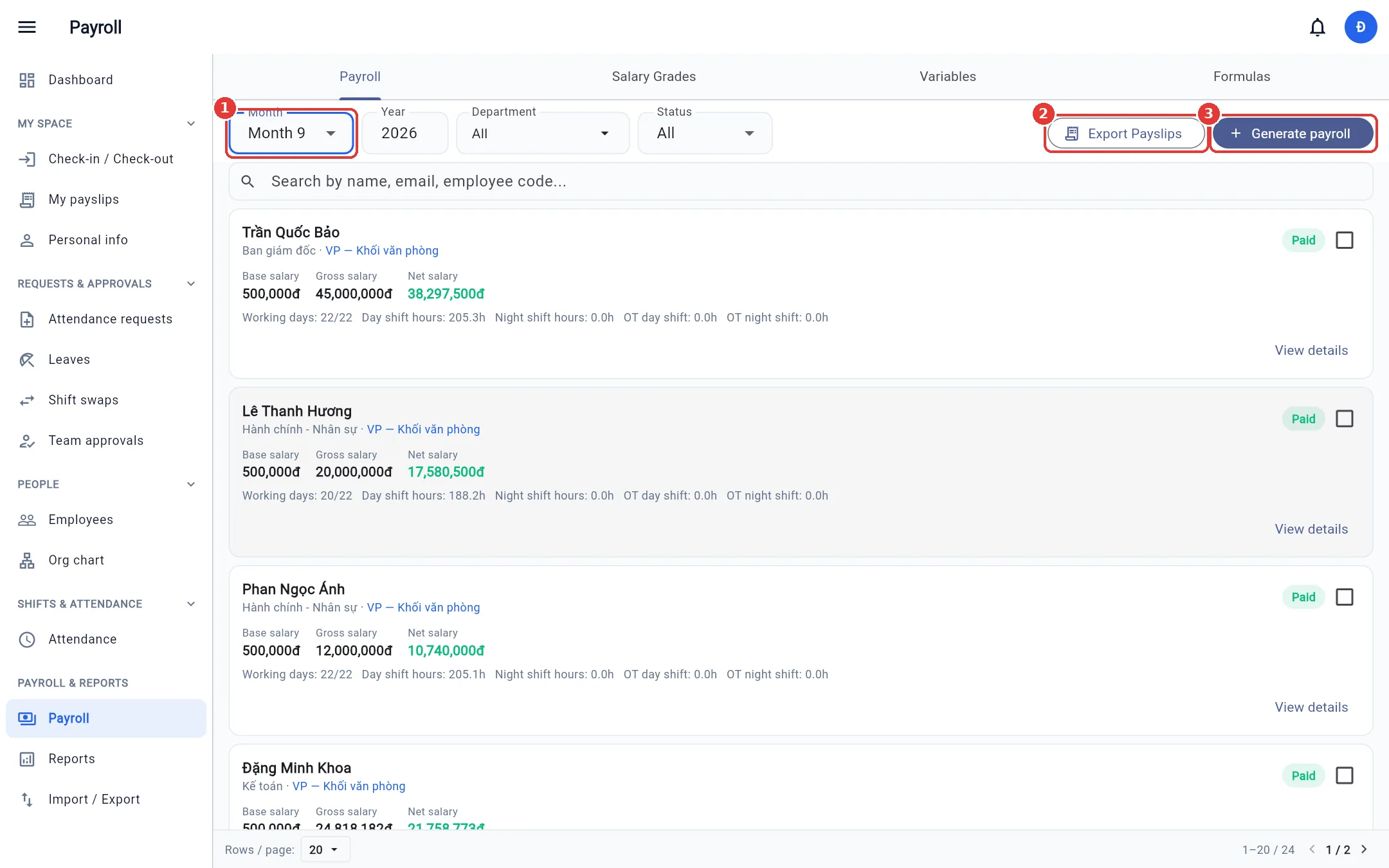
Task: Focus the employee search field
Action: (x=801, y=181)
